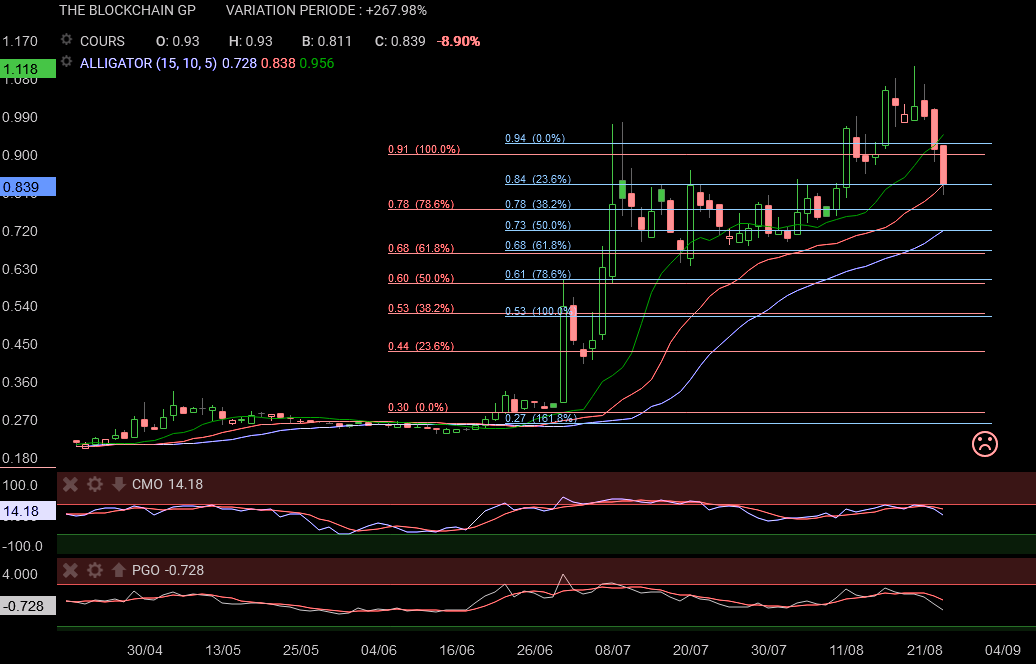Image resolution: width=1036 pixels, height=664 pixels.
Task: Click the PGO -0.728 label
Action: point(168,570)
